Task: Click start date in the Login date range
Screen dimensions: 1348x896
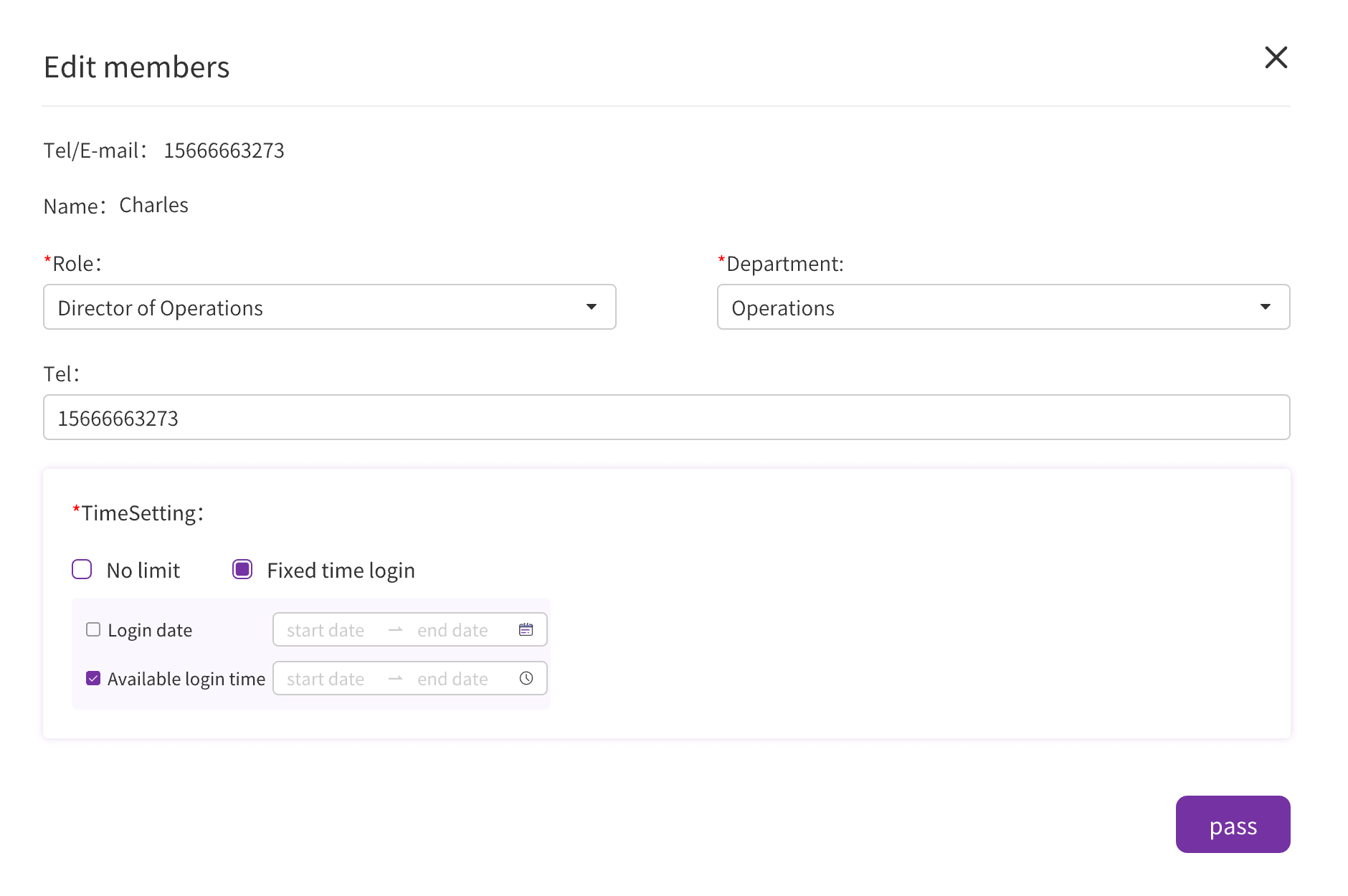Action: click(x=326, y=630)
